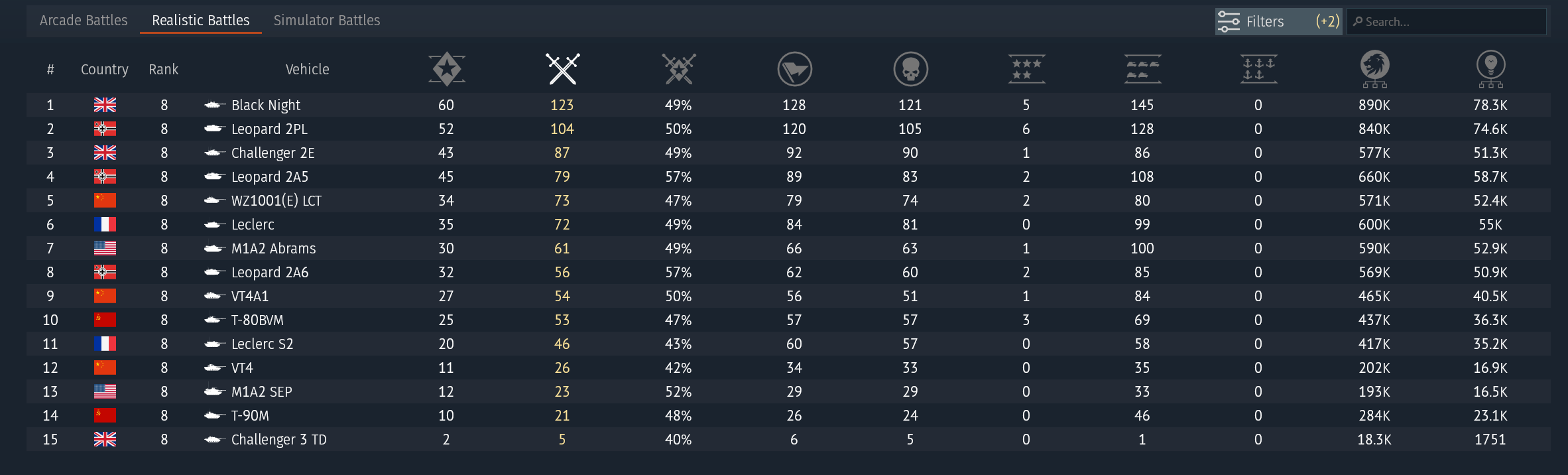Screen dimensions: 1568x475
Task: Click the five-stars column header icon
Action: [1026, 69]
